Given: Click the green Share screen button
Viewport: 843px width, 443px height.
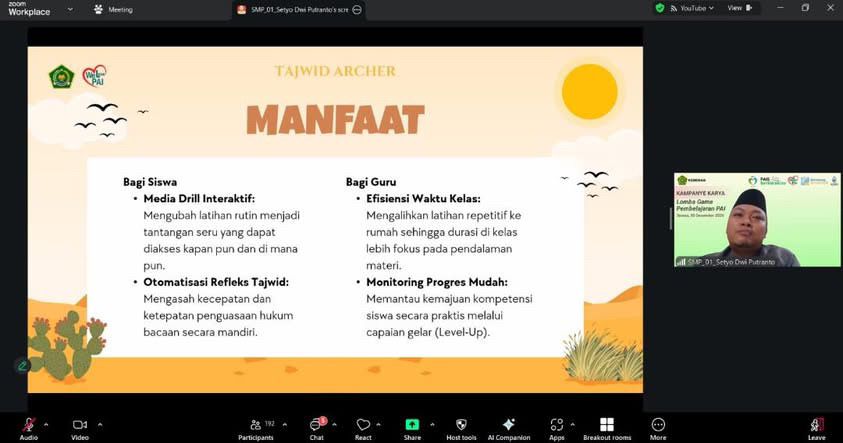Looking at the screenshot, I should click(x=412, y=426).
